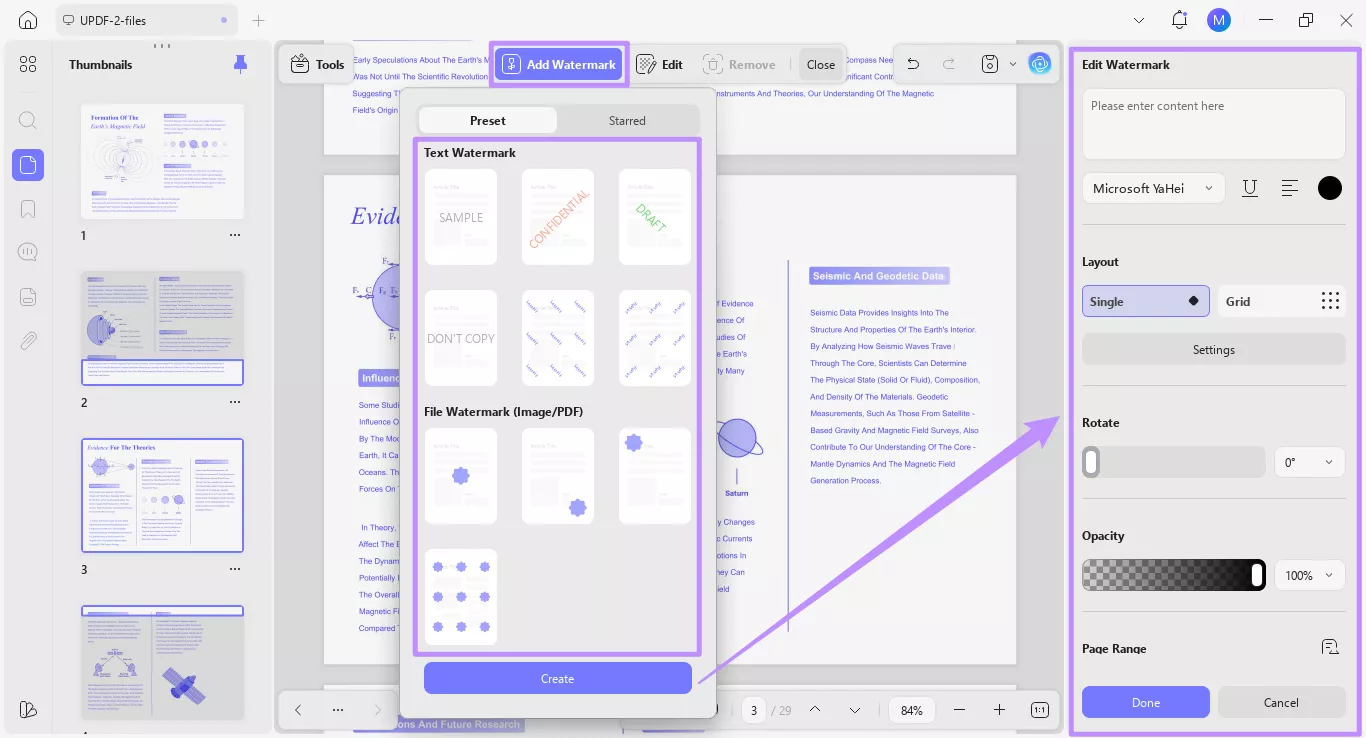Open the notifications bell
This screenshot has height=738, width=1366.
1180,20
